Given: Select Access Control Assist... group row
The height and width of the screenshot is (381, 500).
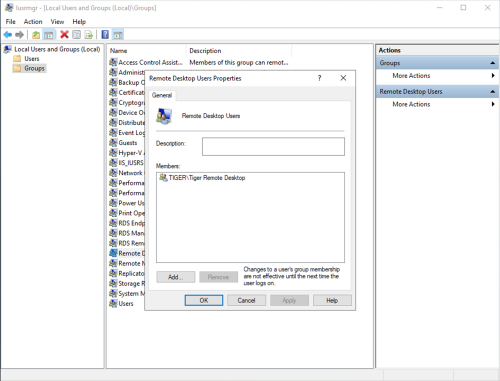Looking at the screenshot, I should point(146,62).
